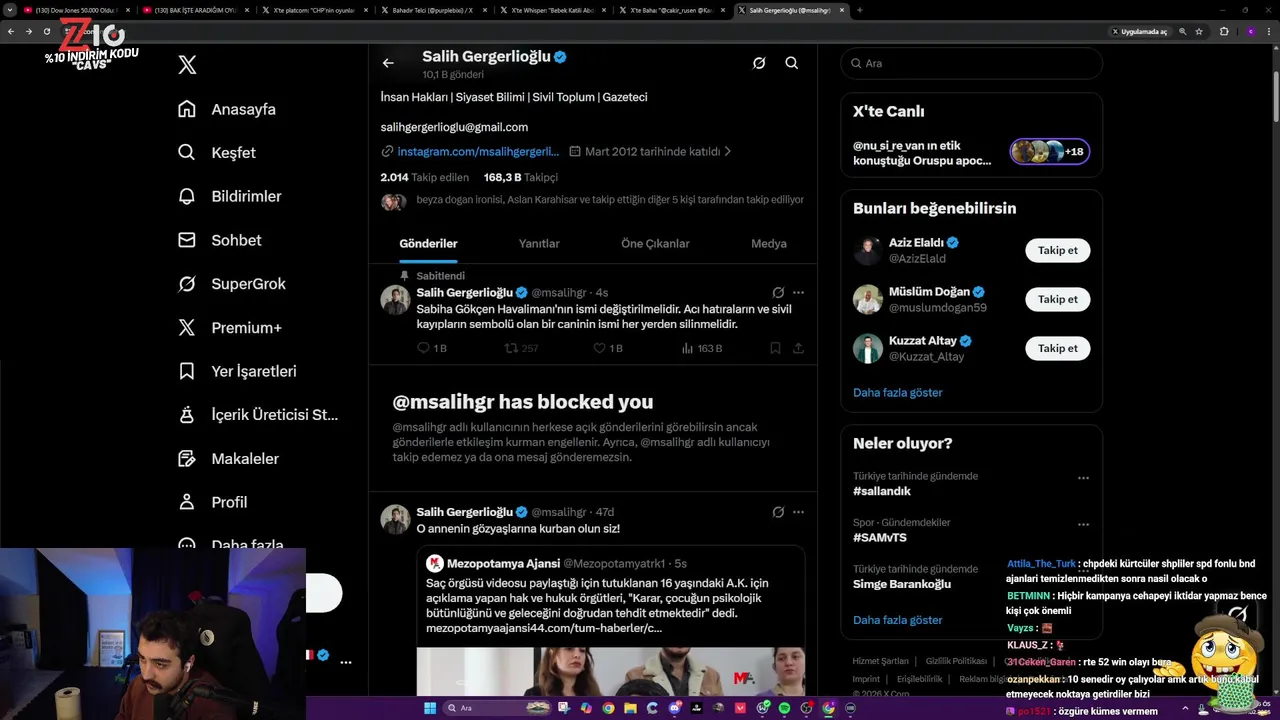Go to Anasayfa in the sidebar
1280x720 pixels.
click(x=226, y=109)
